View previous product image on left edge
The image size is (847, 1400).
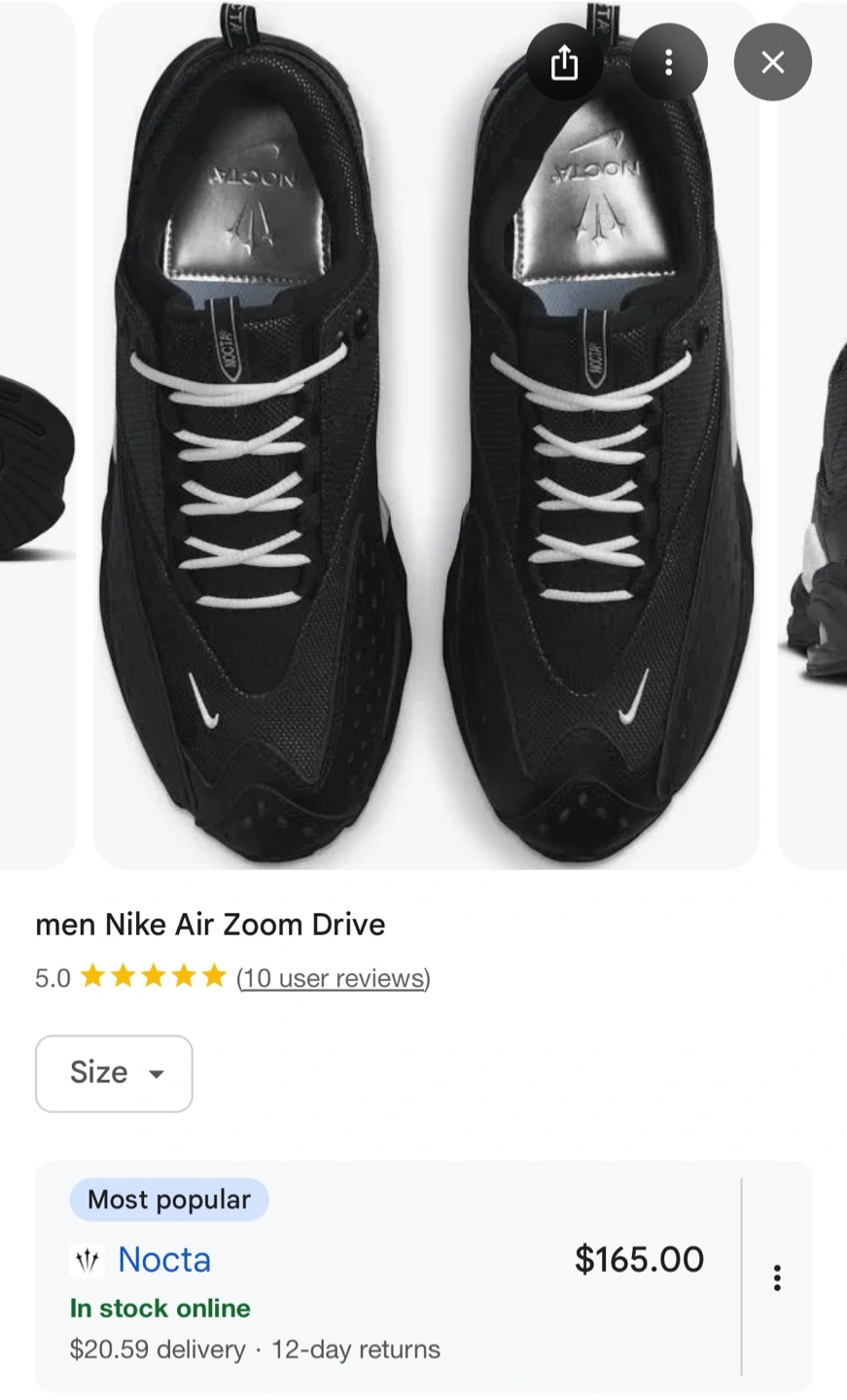pos(37,435)
